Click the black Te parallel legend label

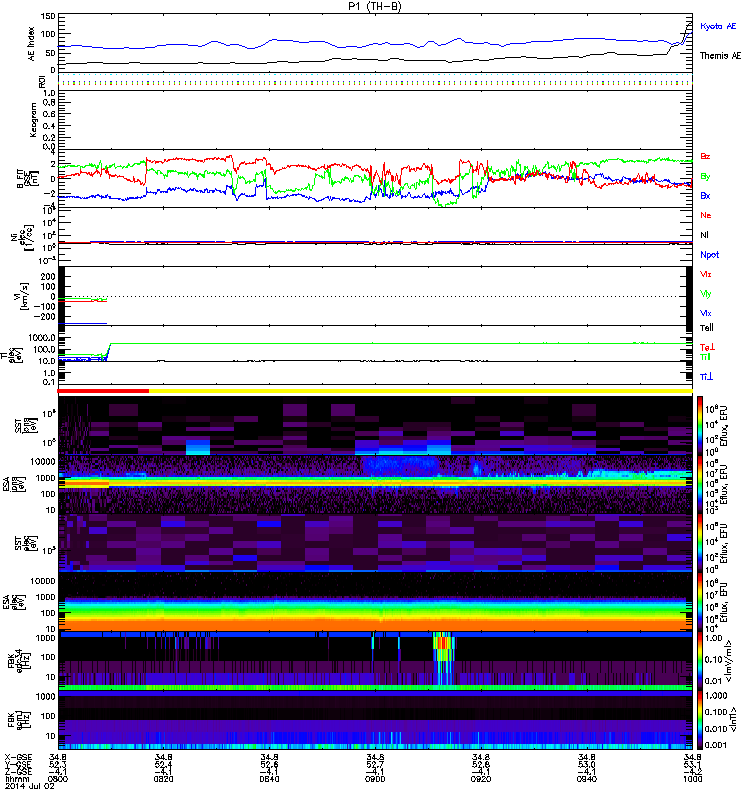point(707,328)
